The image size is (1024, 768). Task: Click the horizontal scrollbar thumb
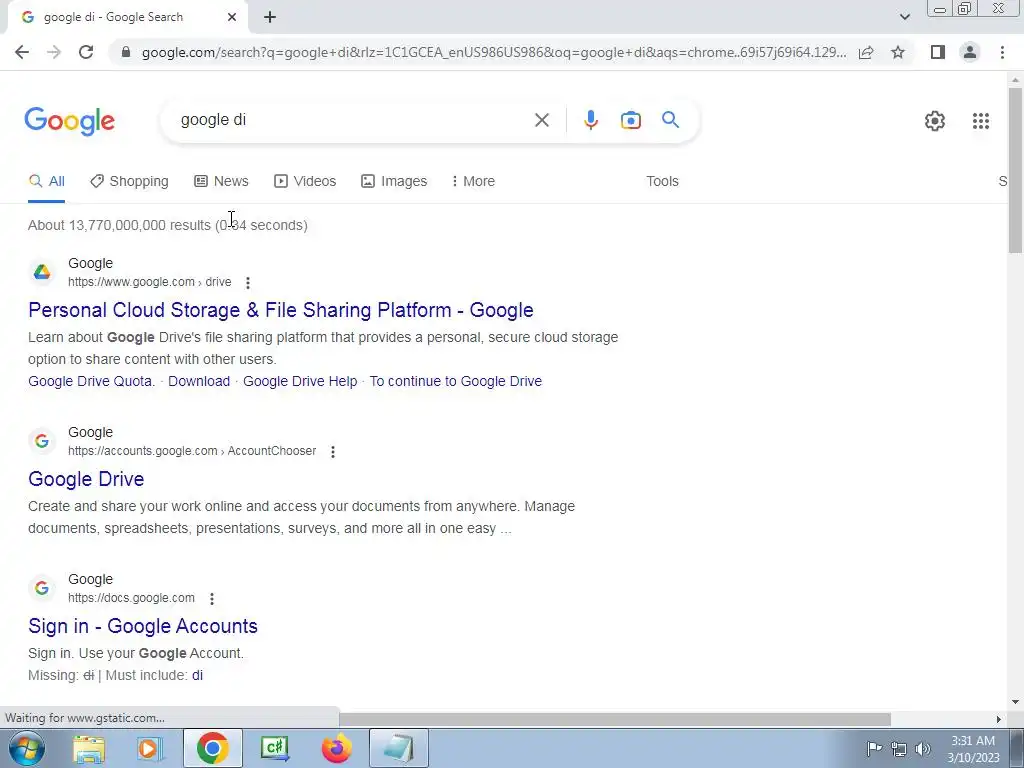pos(615,720)
